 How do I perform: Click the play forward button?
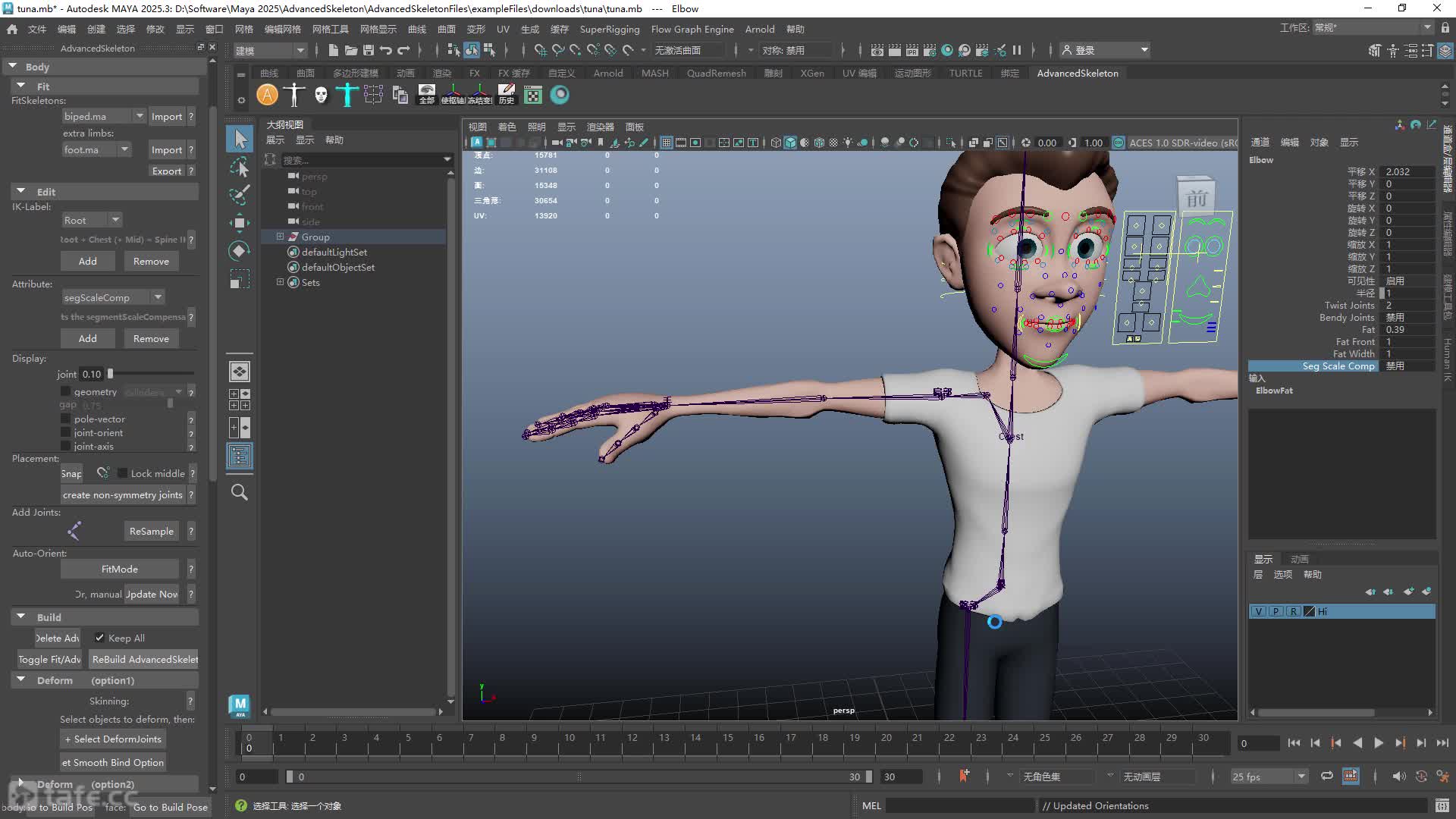[1379, 743]
